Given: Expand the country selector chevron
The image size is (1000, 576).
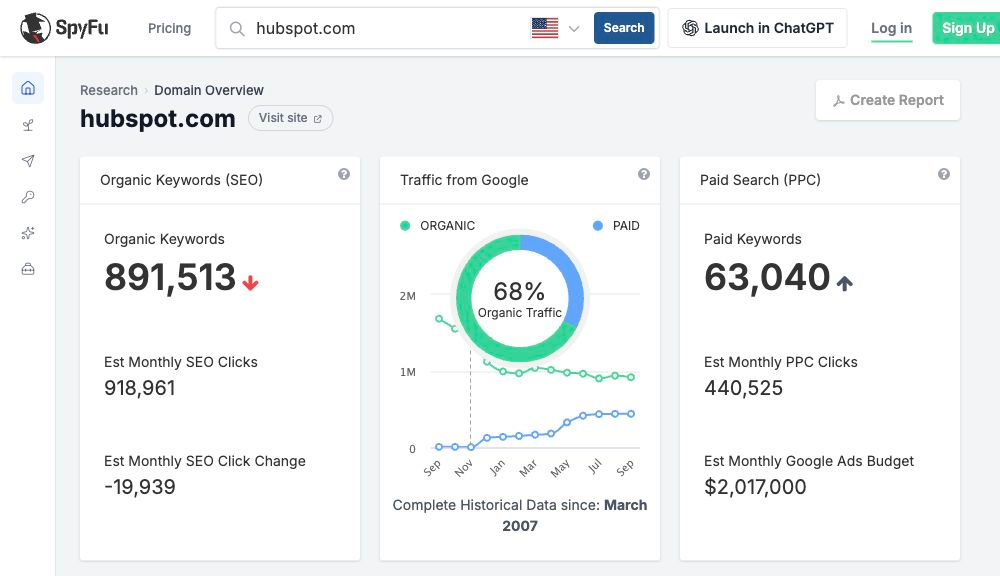Looking at the screenshot, I should point(574,29).
